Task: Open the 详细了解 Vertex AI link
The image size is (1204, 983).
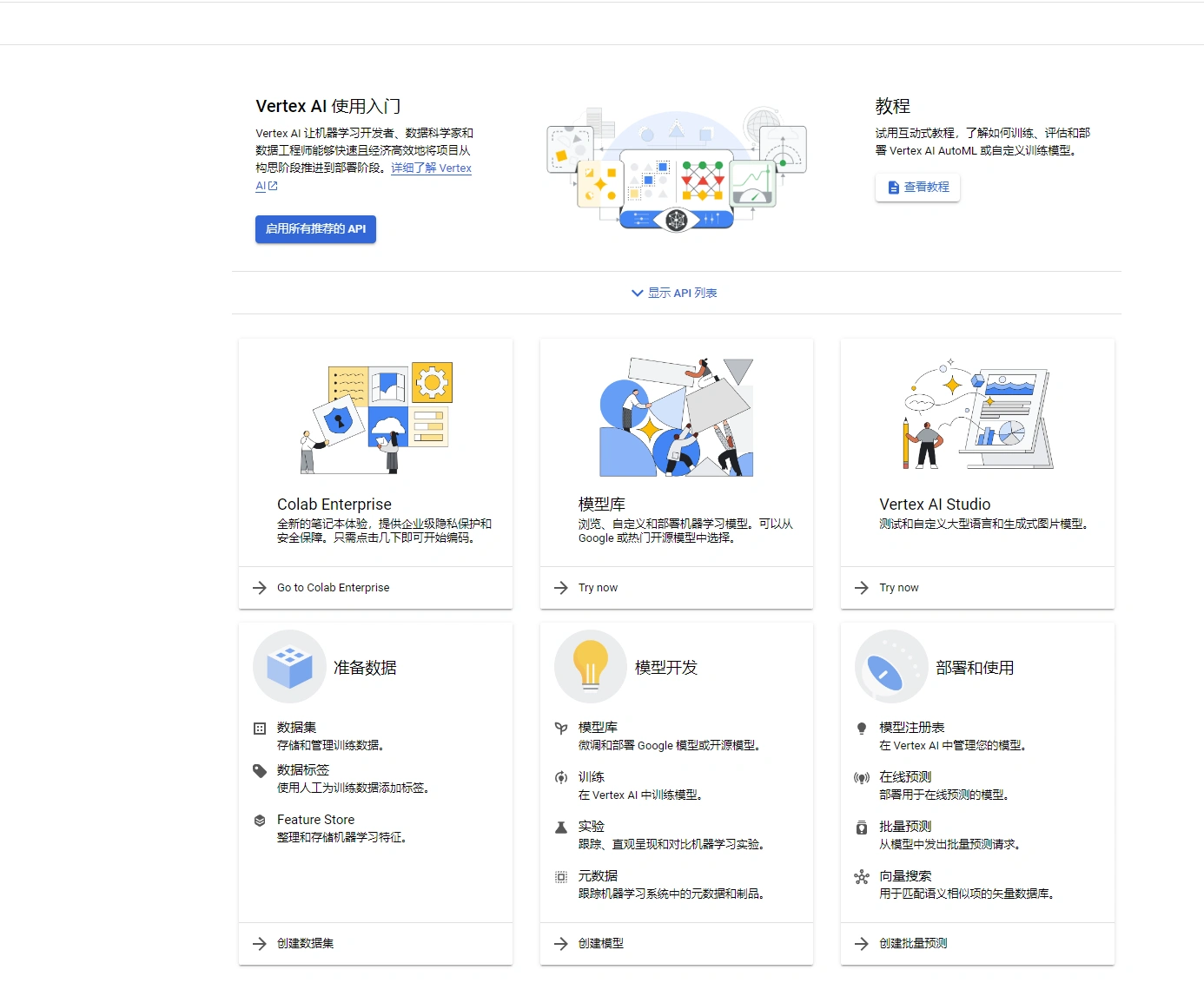Action: click(431, 168)
